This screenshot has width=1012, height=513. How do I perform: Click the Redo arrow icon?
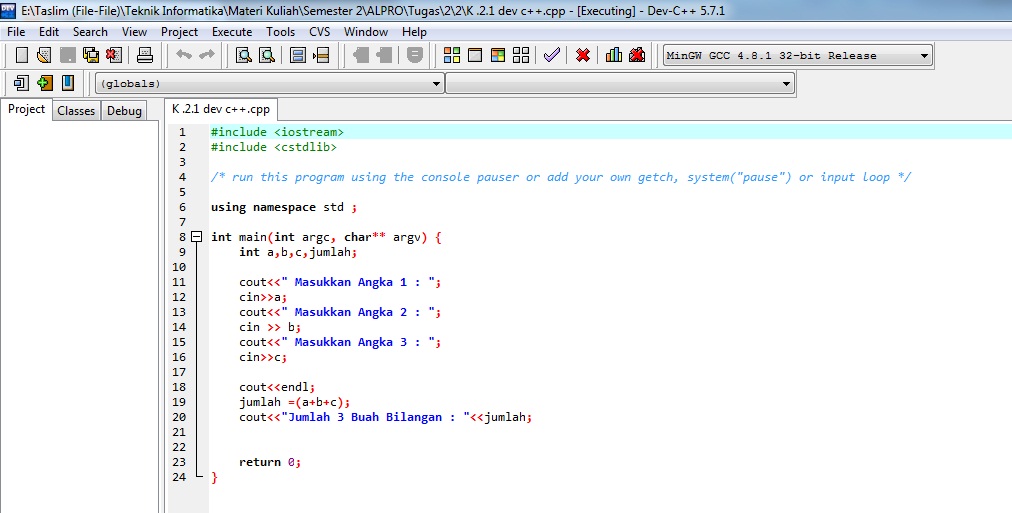point(207,55)
